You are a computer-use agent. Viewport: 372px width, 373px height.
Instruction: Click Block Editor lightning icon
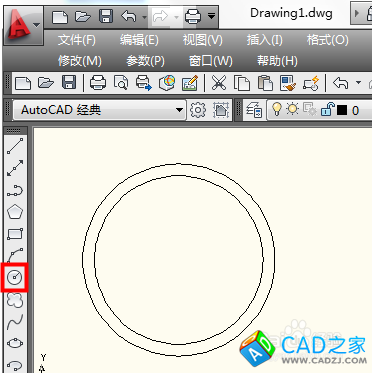(x=311, y=83)
